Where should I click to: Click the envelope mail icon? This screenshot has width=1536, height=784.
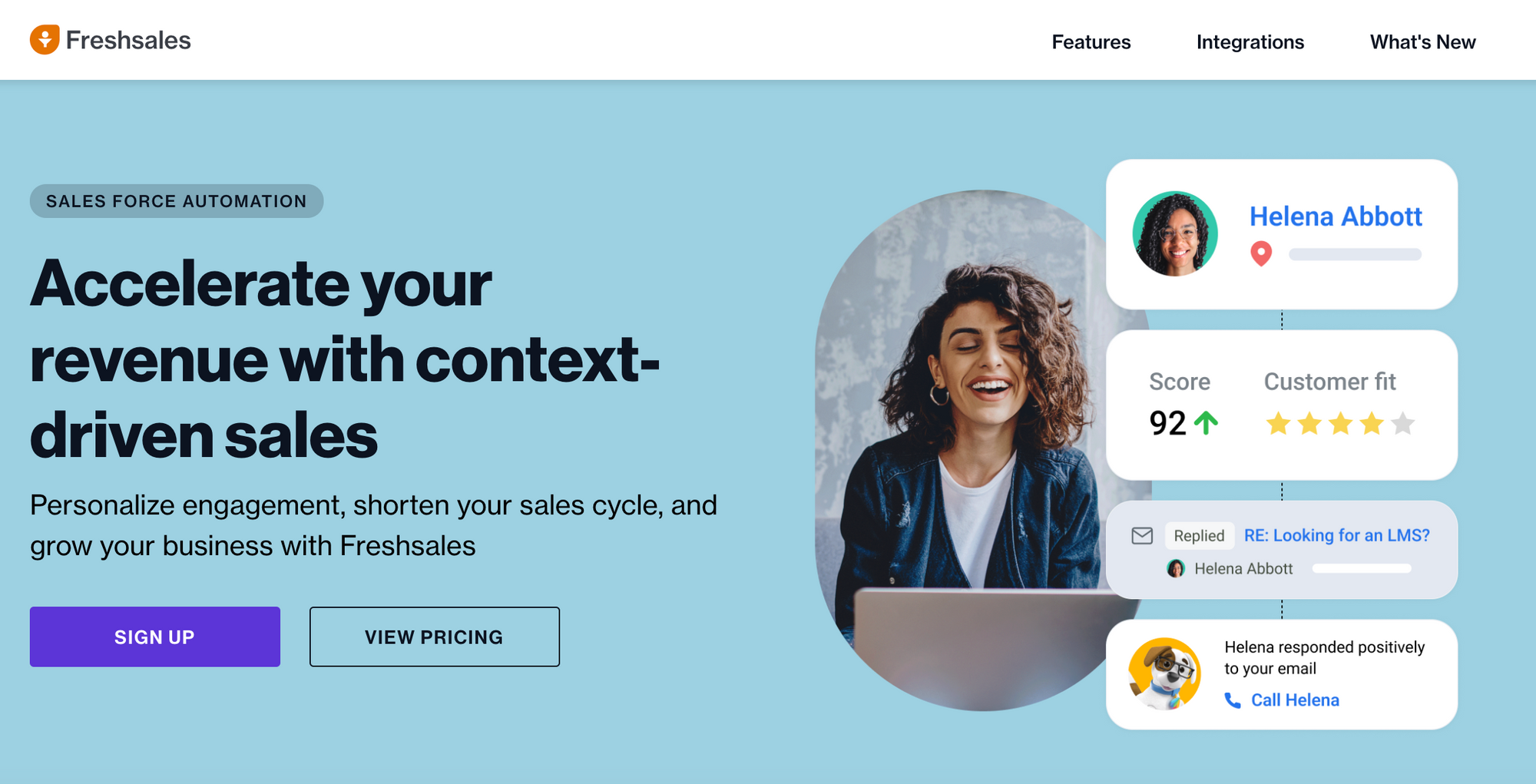[1142, 535]
